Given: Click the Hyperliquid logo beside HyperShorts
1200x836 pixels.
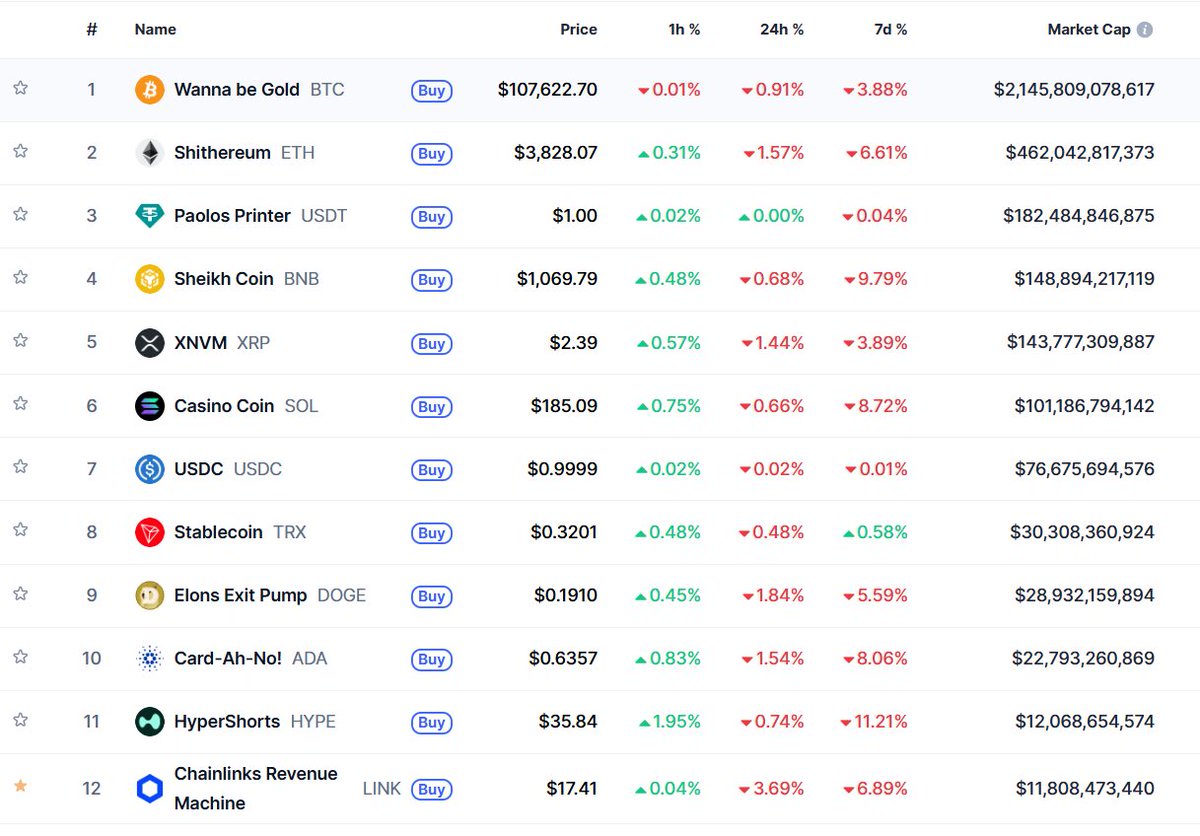Looking at the screenshot, I should 149,721.
